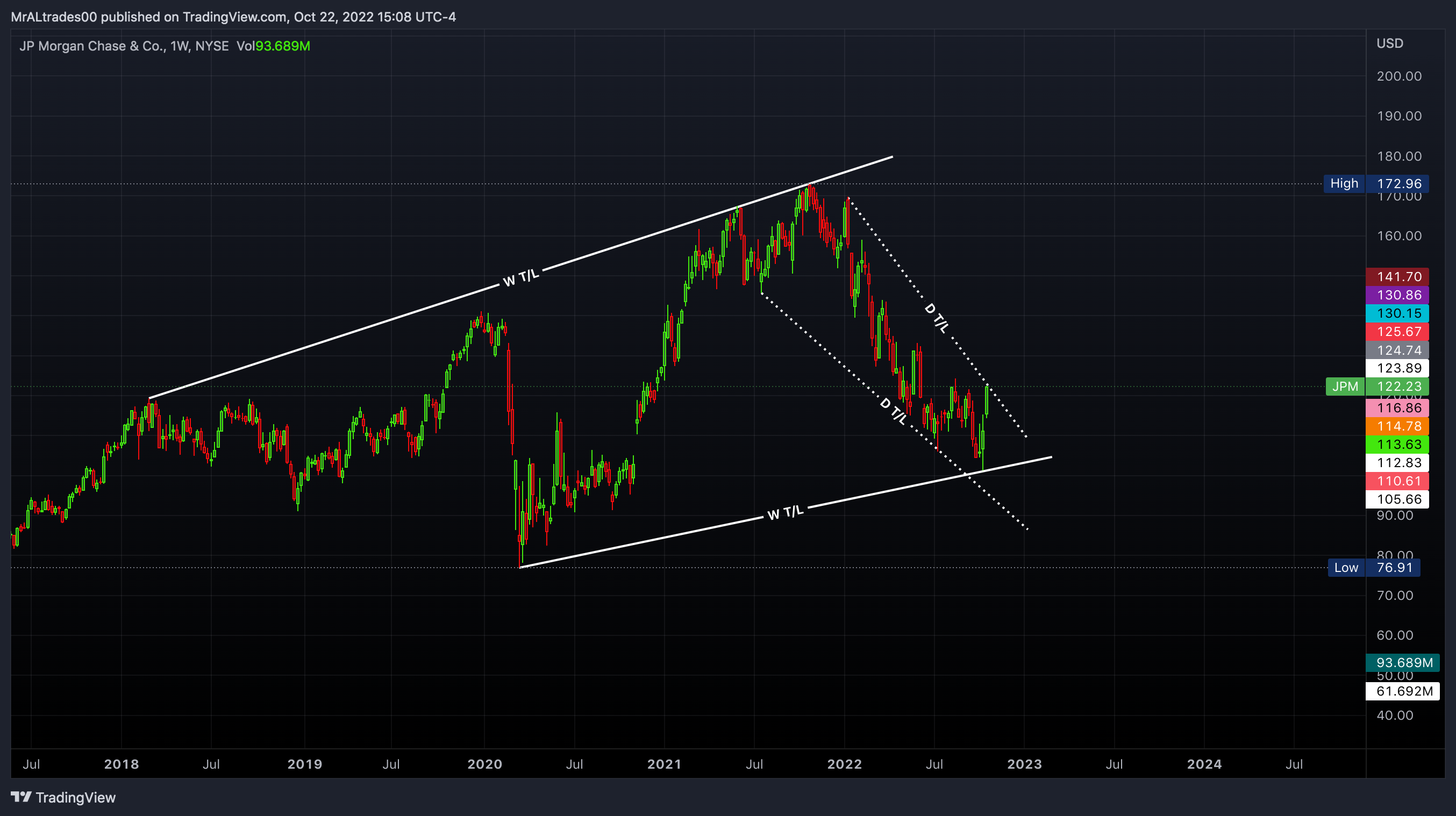Click the 40.00 price scale label

click(1395, 715)
